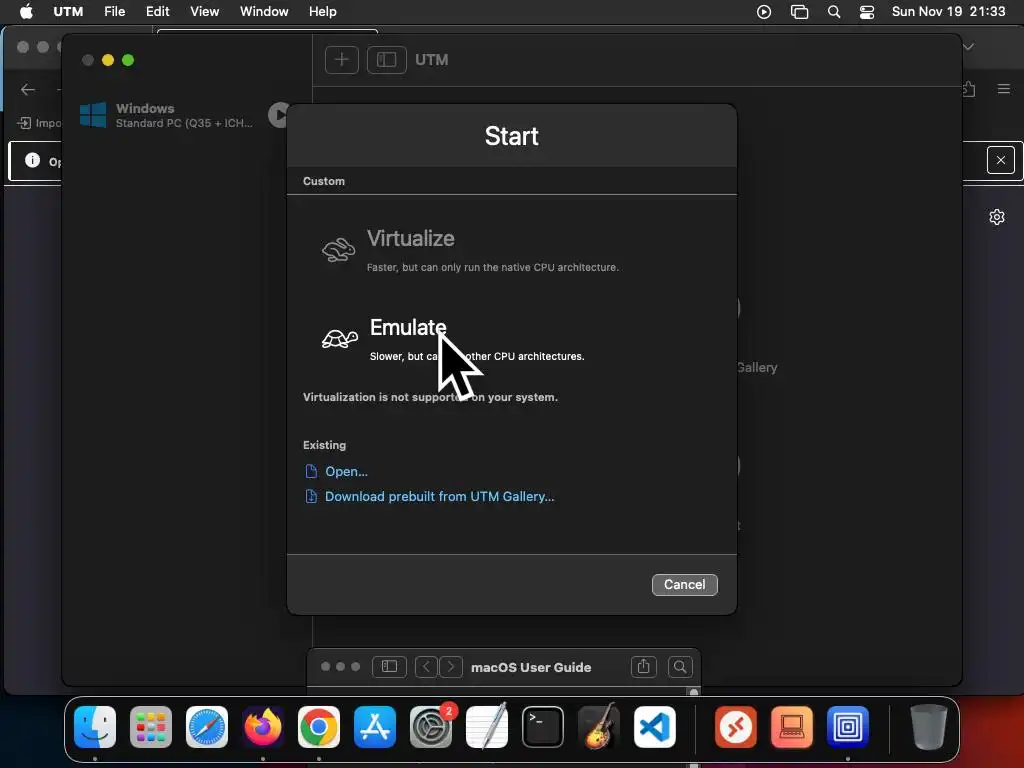Open Terminal from the Dock
1024x768 pixels.
coord(543,727)
